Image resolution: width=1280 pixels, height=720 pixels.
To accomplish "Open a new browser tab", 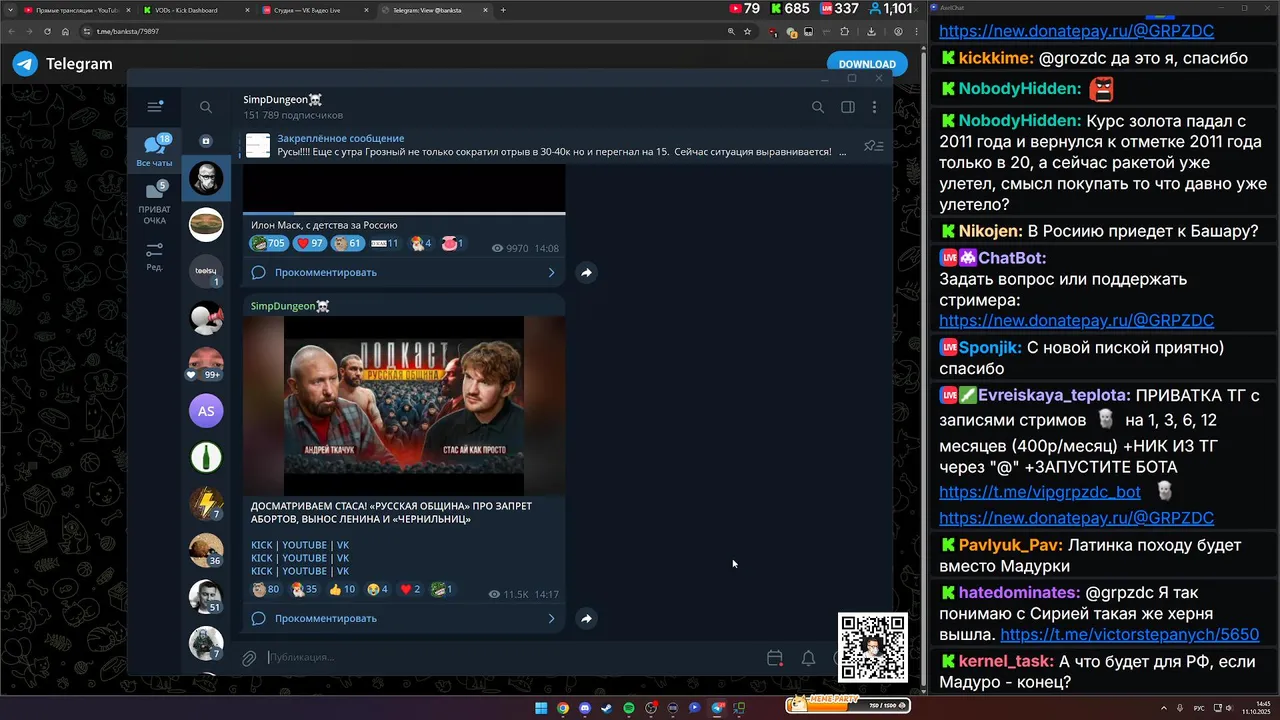I will pos(503,10).
